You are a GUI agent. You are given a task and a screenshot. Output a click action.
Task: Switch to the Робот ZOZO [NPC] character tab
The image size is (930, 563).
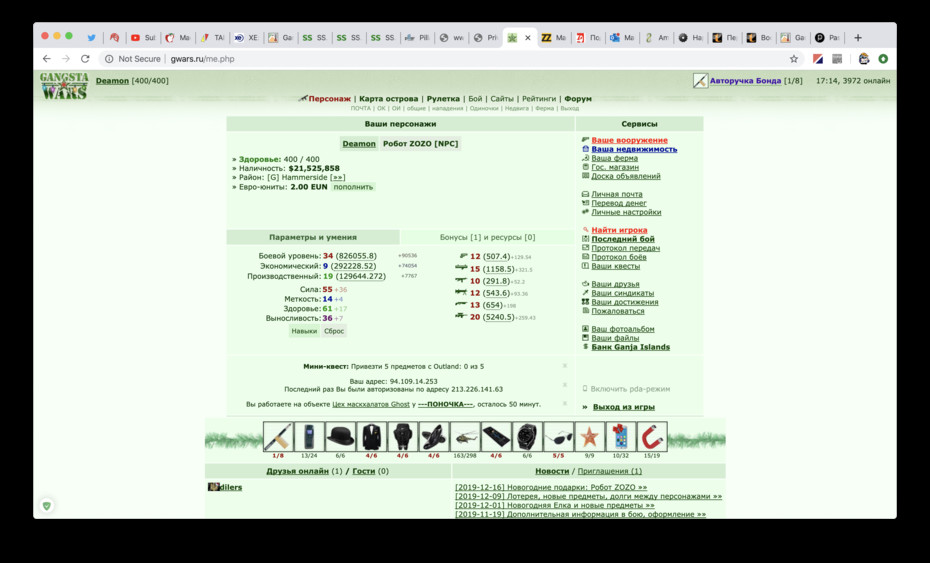[x=421, y=144]
